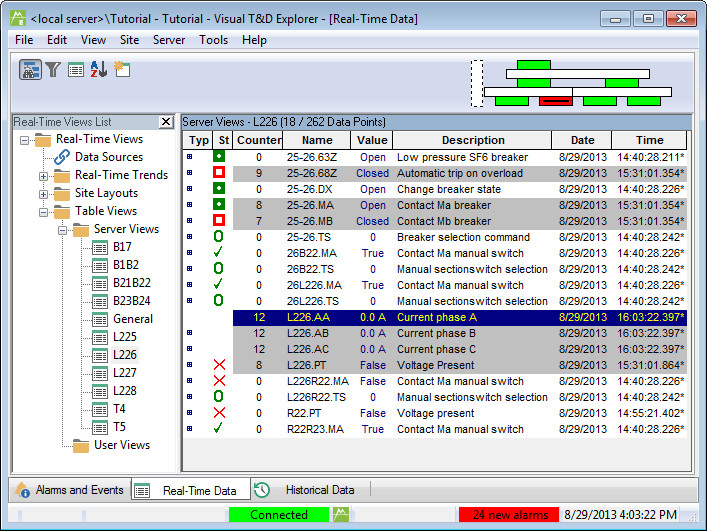Select the L228 view icon

pyautogui.click(x=100, y=392)
